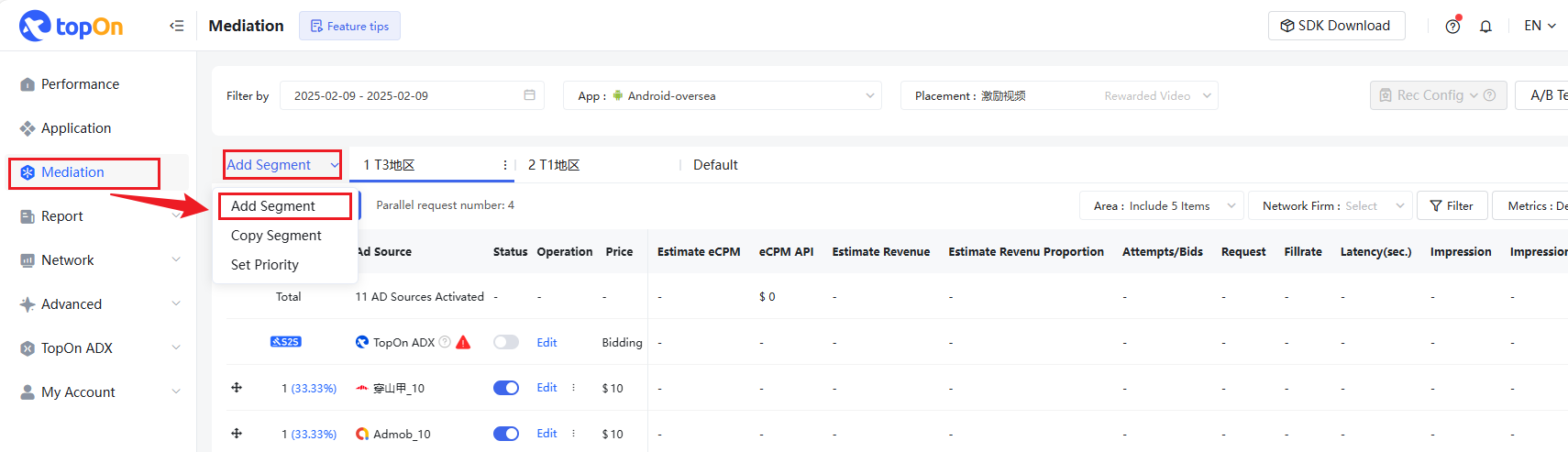Image resolution: width=1568 pixels, height=452 pixels.
Task: Click the date range input field
Action: click(x=403, y=95)
